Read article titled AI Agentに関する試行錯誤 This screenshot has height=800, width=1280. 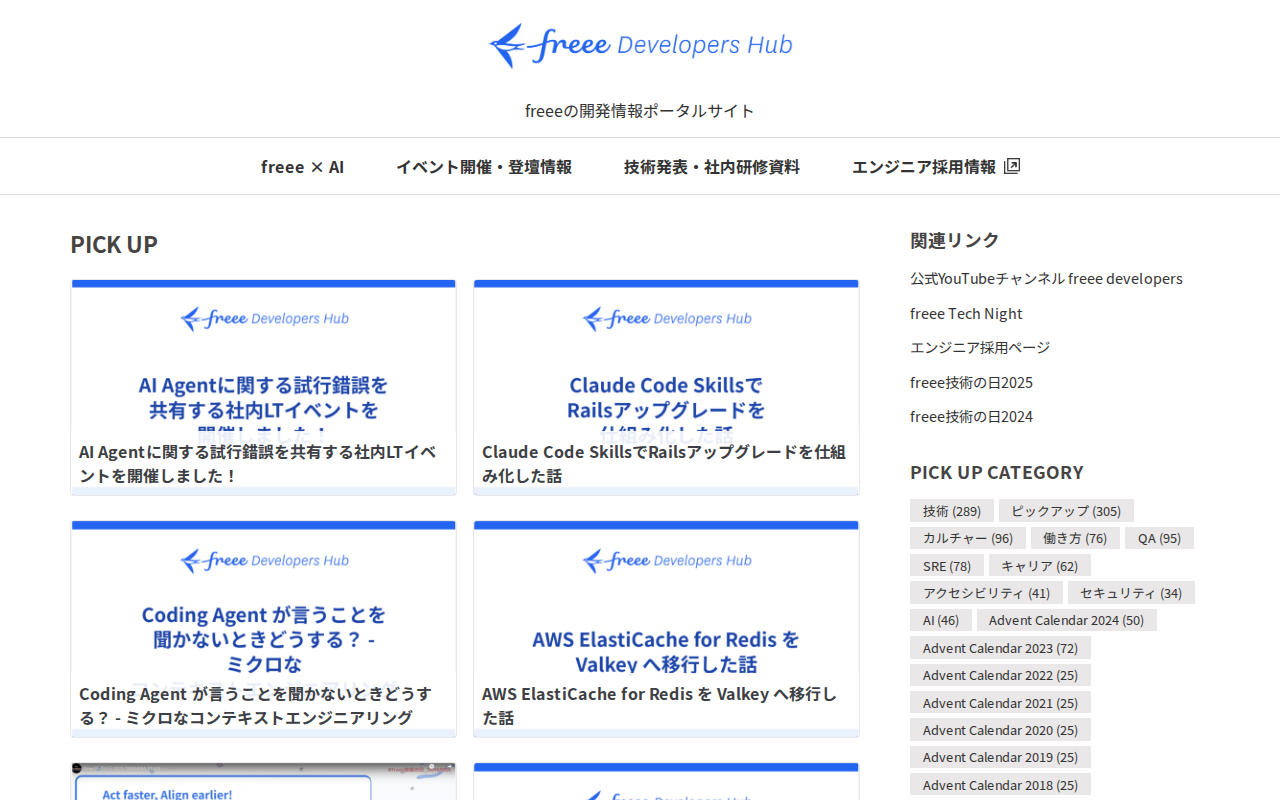click(258, 464)
